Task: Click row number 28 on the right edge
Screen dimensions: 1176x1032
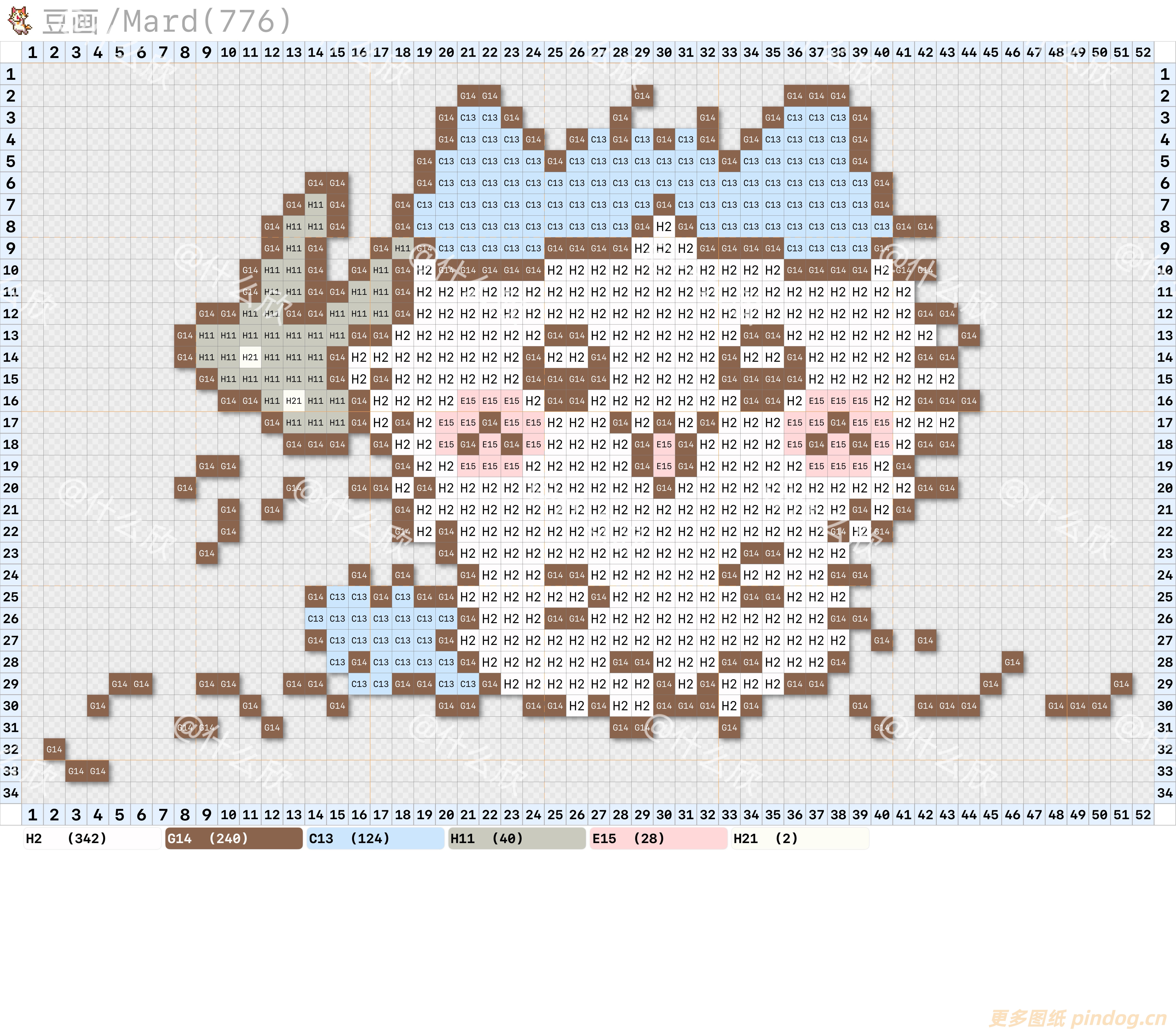Action: 1165,663
